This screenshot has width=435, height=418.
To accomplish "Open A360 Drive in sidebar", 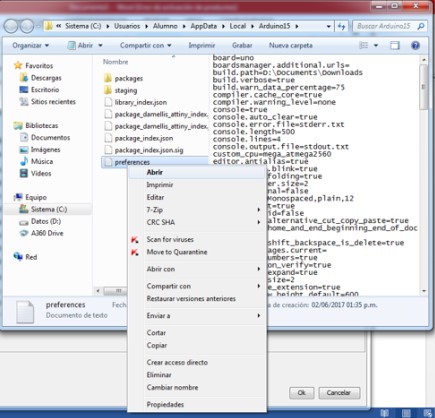I will click(x=41, y=233).
